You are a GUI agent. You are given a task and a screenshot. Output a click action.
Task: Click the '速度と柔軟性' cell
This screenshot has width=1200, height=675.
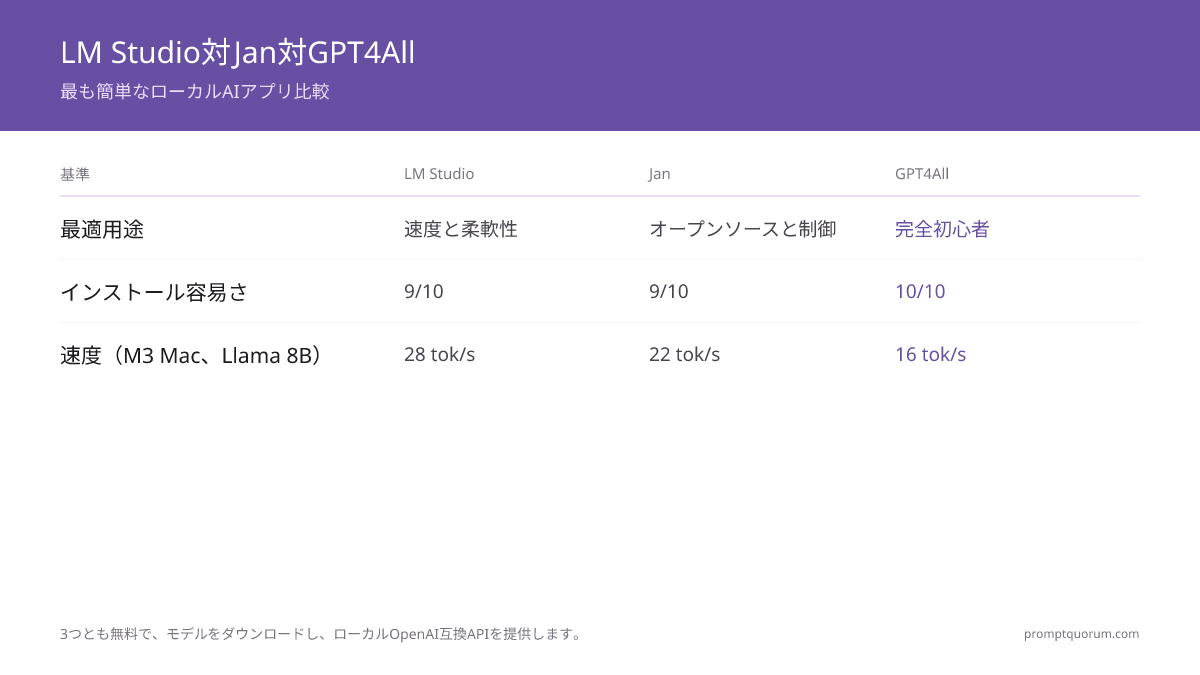click(x=461, y=229)
